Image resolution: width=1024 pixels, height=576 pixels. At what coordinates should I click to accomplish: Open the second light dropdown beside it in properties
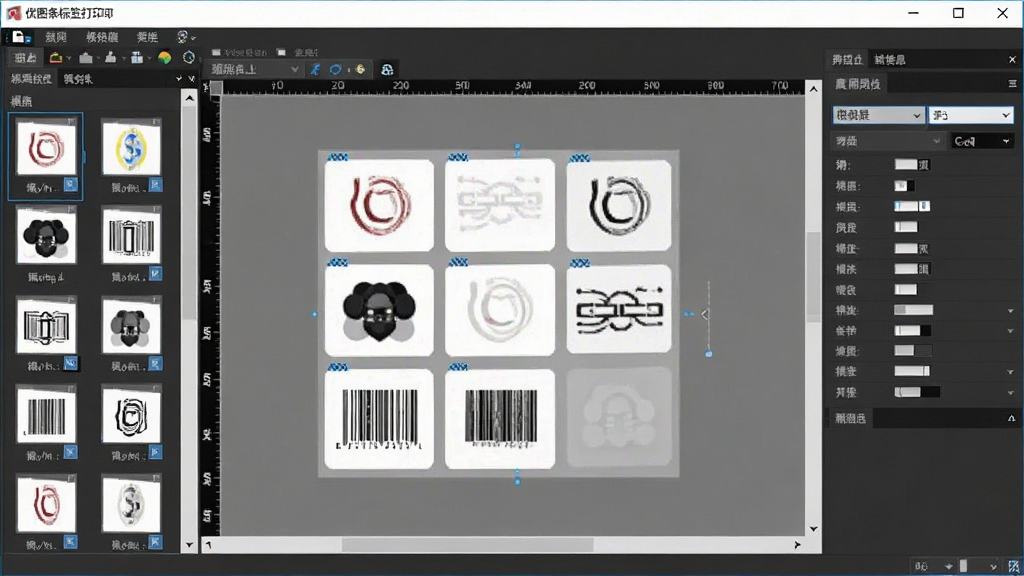coord(971,115)
